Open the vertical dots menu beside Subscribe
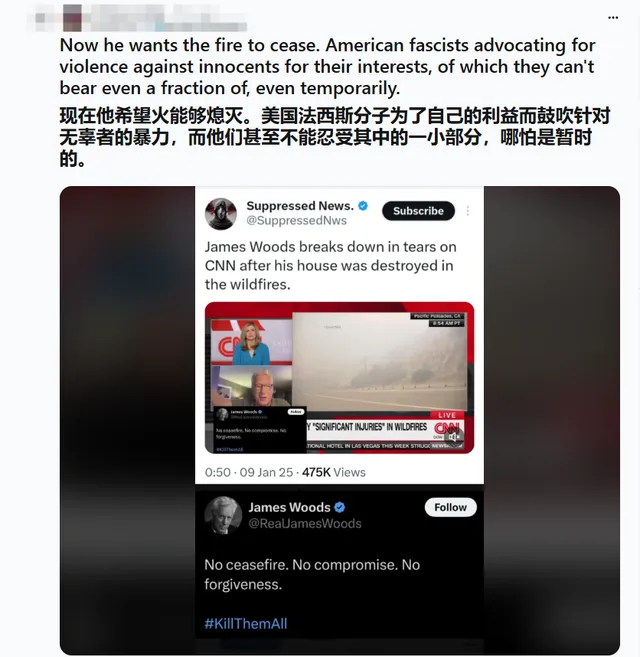Screen dimensions: 640x657 (x=468, y=211)
